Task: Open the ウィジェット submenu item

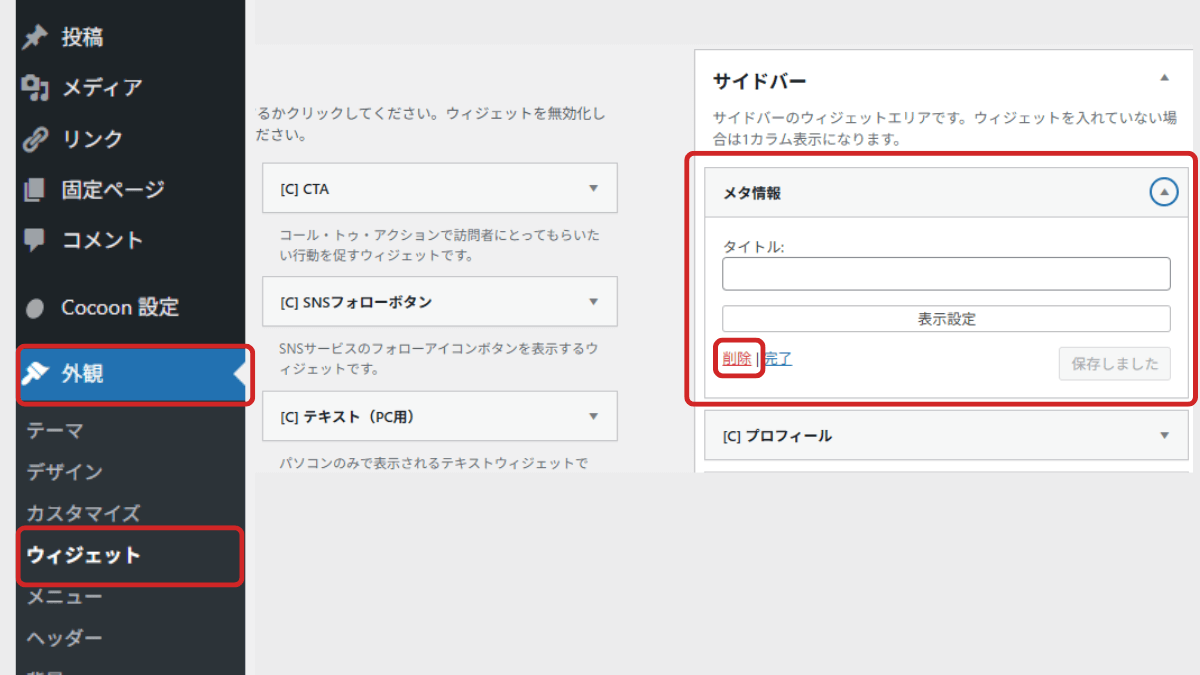Action: 84,555
